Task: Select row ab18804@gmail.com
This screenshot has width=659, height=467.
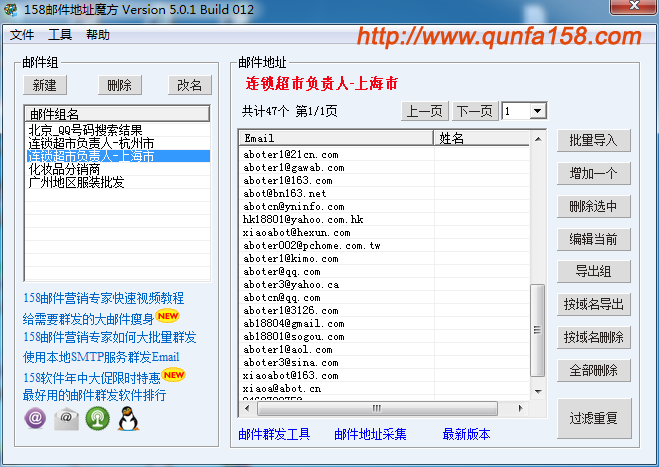Action: tap(385, 324)
